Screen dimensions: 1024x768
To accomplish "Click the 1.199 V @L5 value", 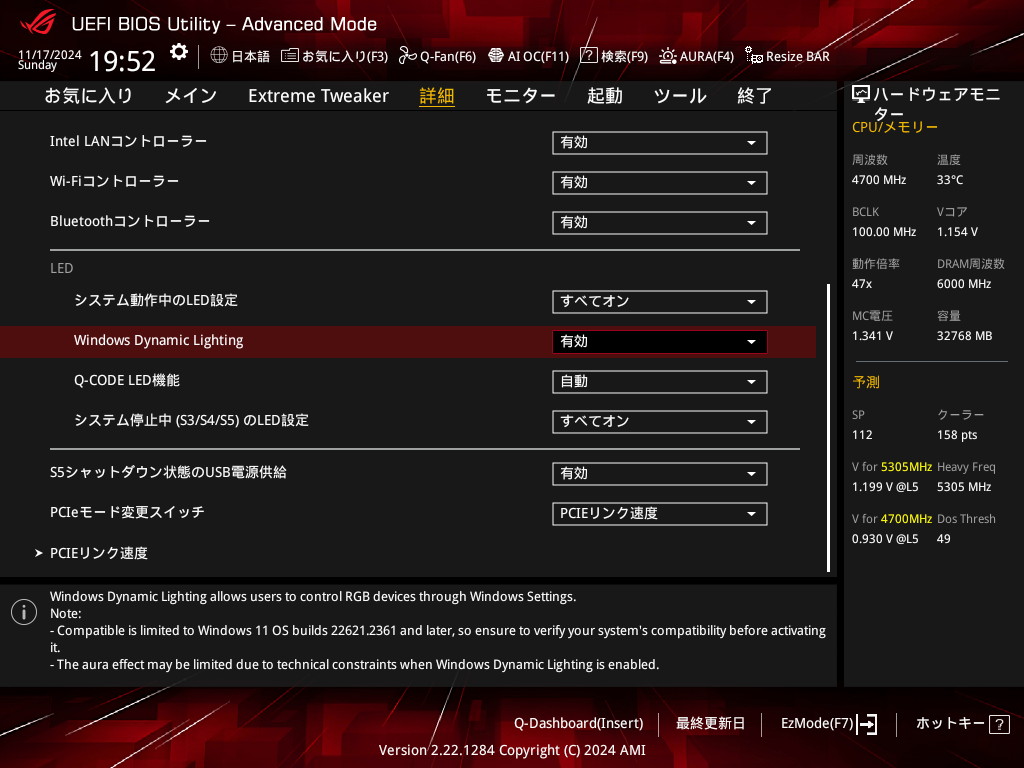I will coord(885,487).
